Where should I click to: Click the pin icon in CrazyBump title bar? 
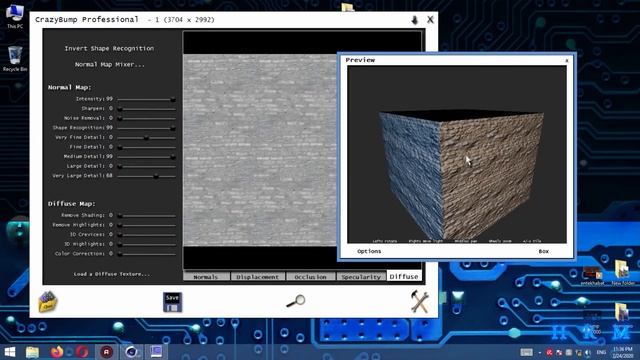(x=415, y=20)
